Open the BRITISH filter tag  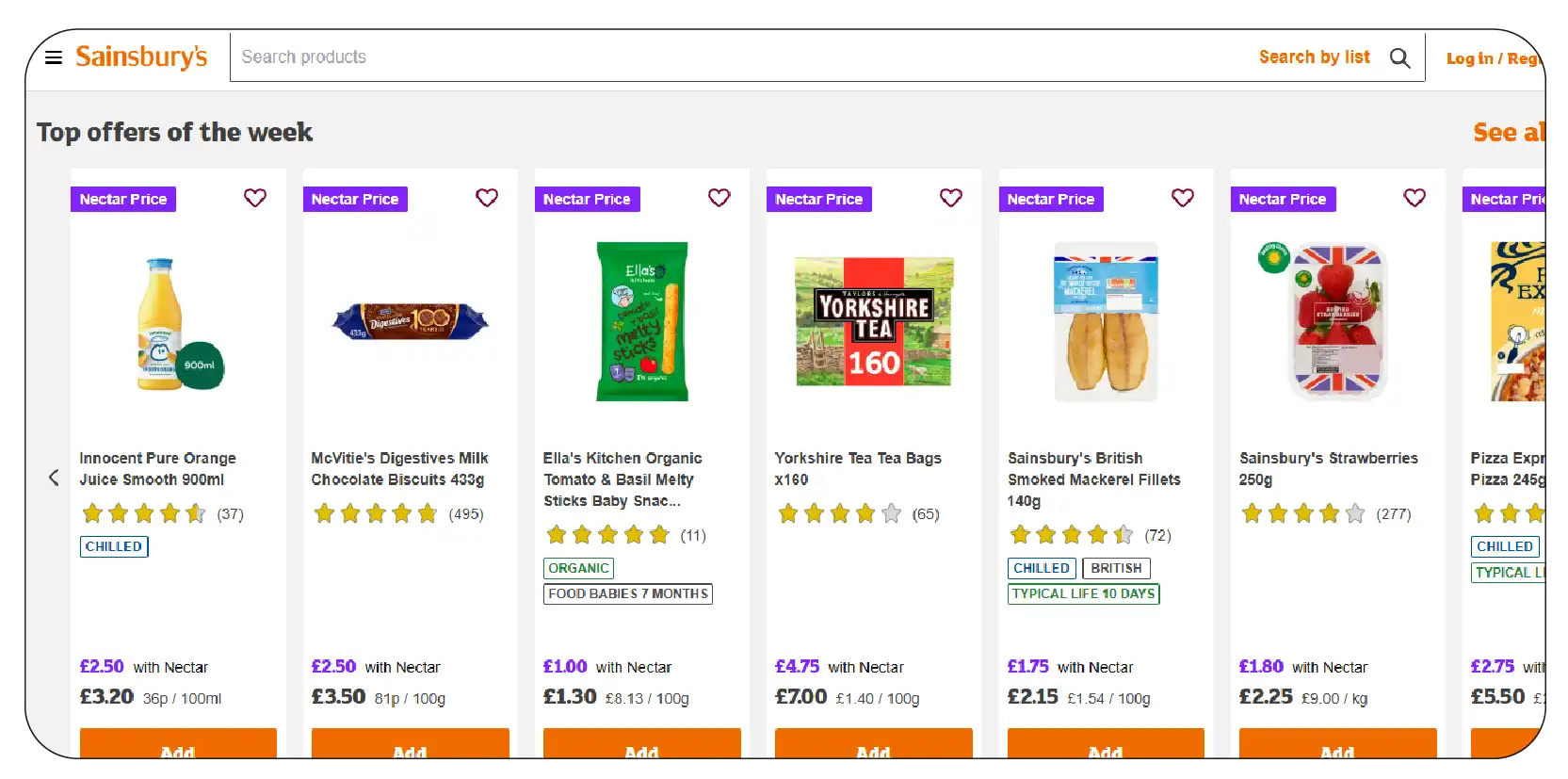point(1115,568)
